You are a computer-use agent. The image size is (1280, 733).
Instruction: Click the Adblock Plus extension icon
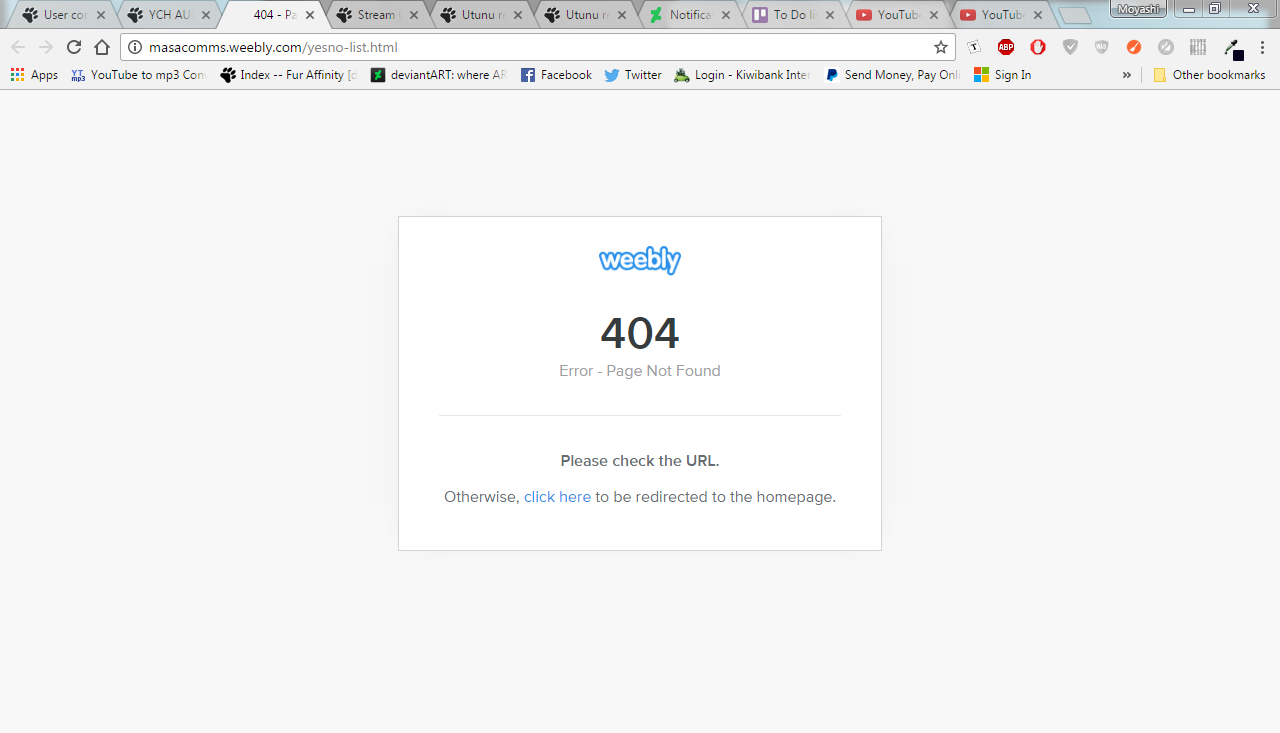[1006, 47]
